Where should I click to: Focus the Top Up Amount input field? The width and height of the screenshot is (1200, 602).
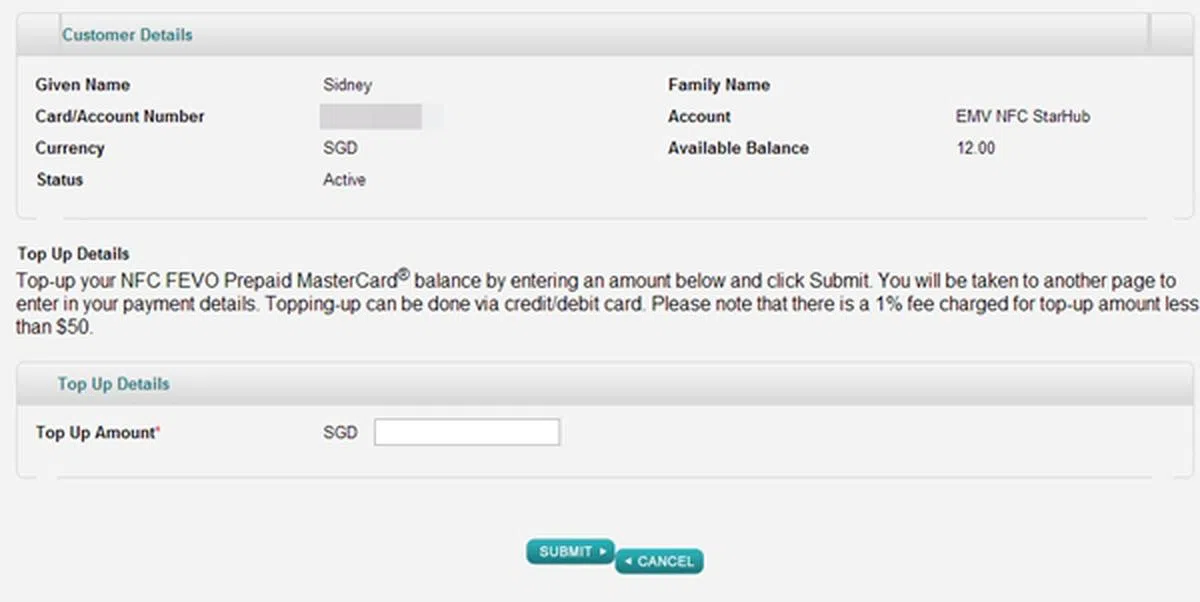tap(466, 433)
